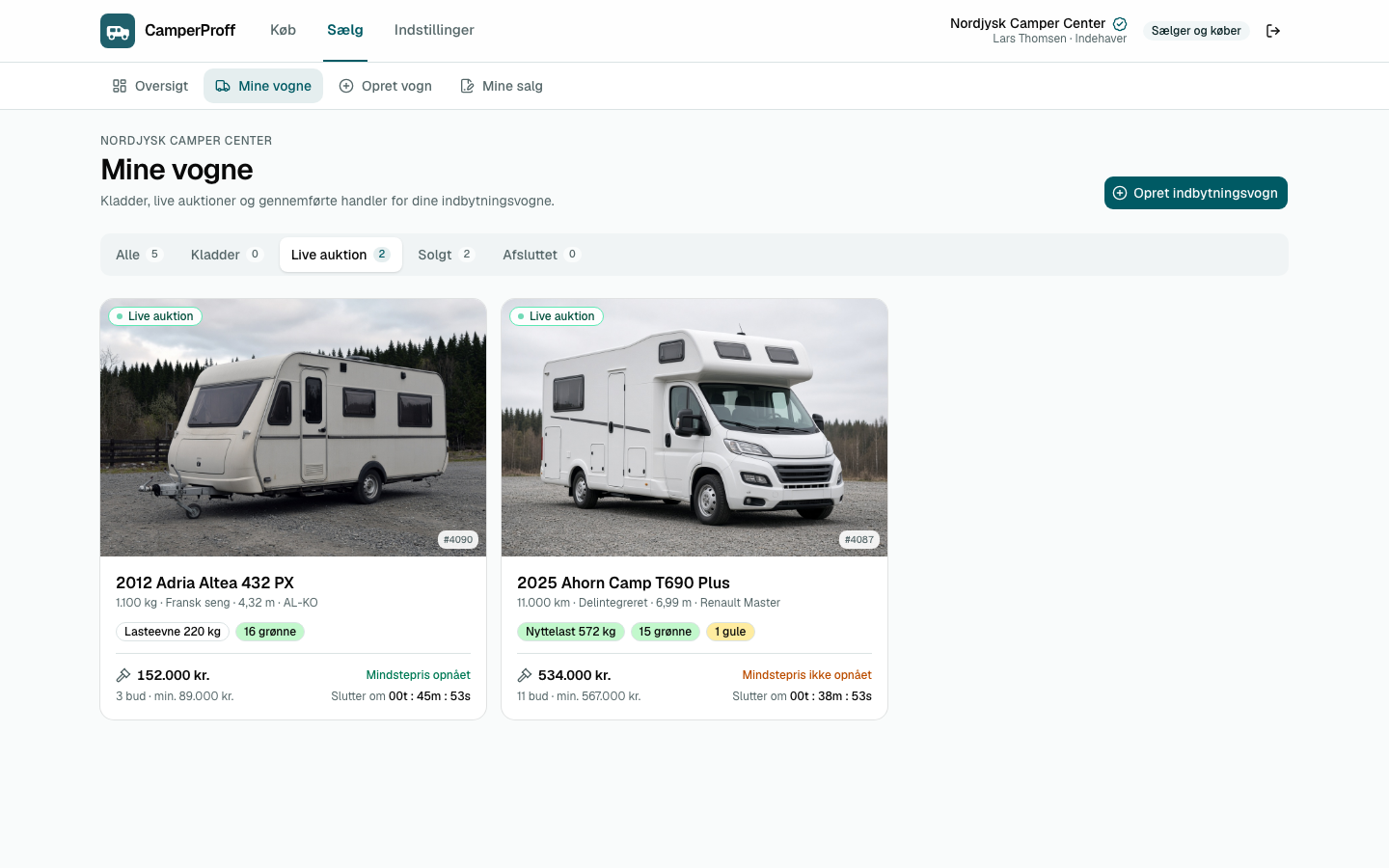Click the plus circle icon on Opret vogn
The height and width of the screenshot is (868, 1389).
coord(346,86)
